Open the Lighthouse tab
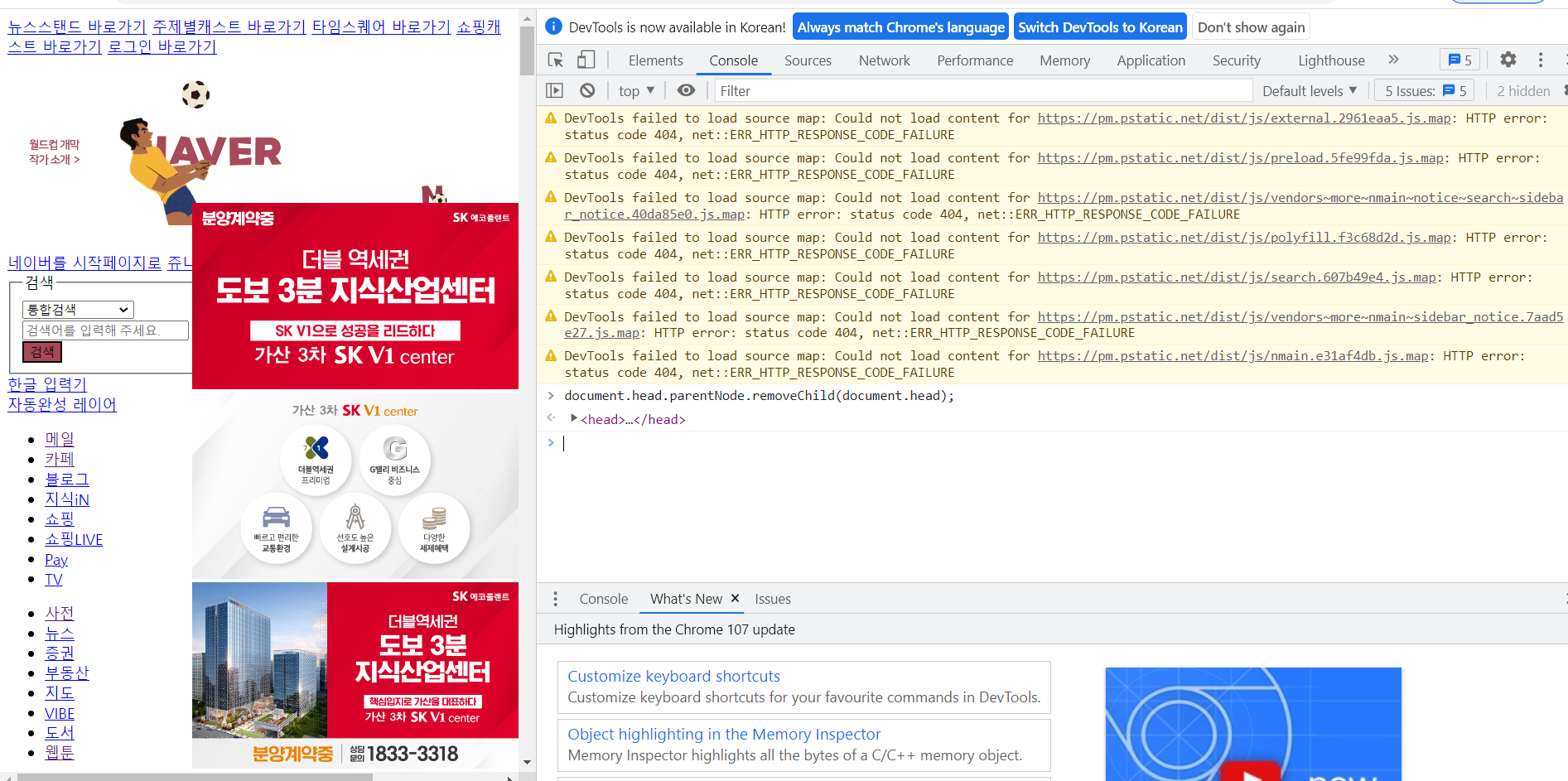The height and width of the screenshot is (781, 1568). [x=1331, y=60]
